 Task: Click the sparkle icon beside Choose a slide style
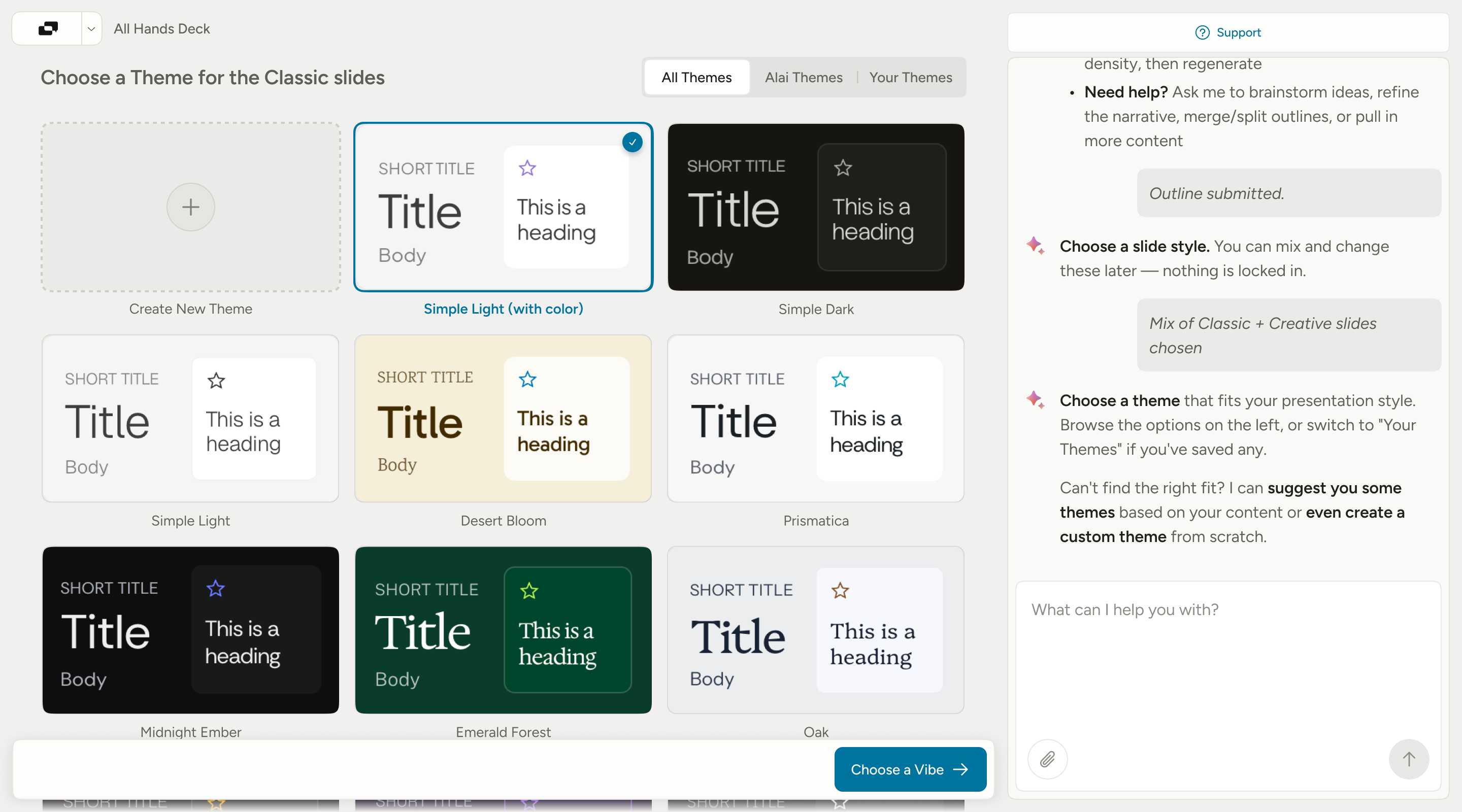pyautogui.click(x=1035, y=246)
